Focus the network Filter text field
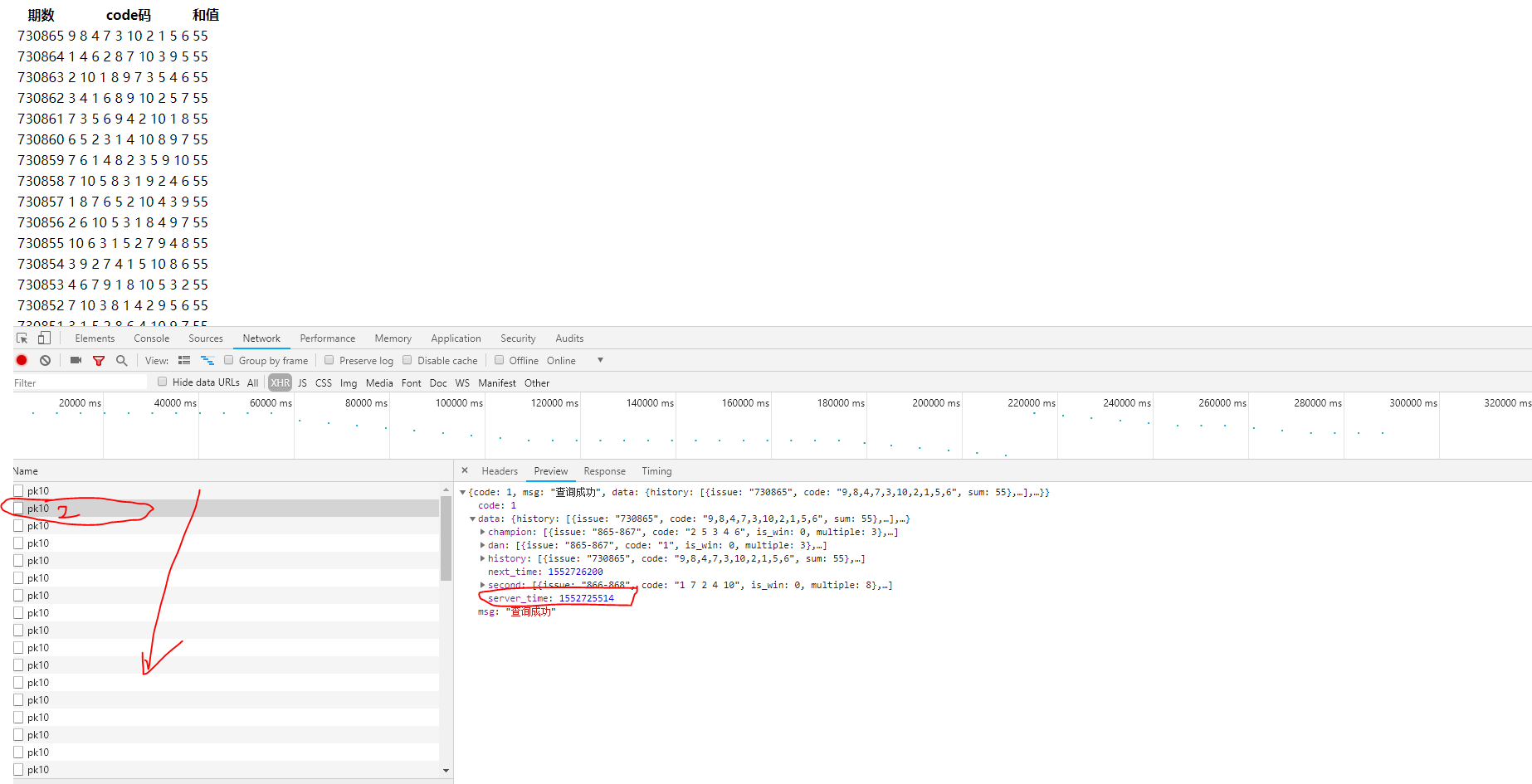The width and height of the screenshot is (1532, 784). 80,382
